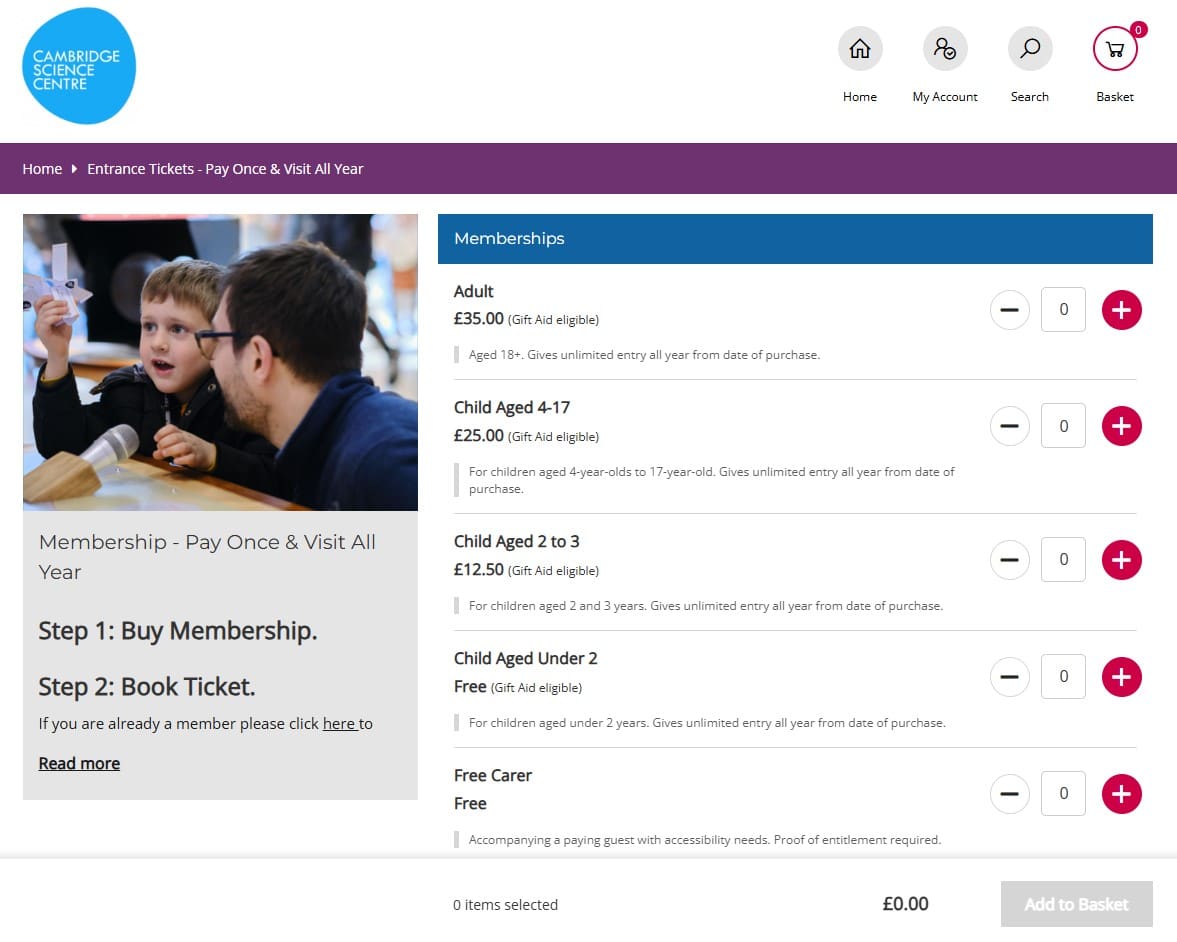Screen dimensions: 1177x942
Task: Add one Child Aged 4-17 membership
Action: [1121, 426]
